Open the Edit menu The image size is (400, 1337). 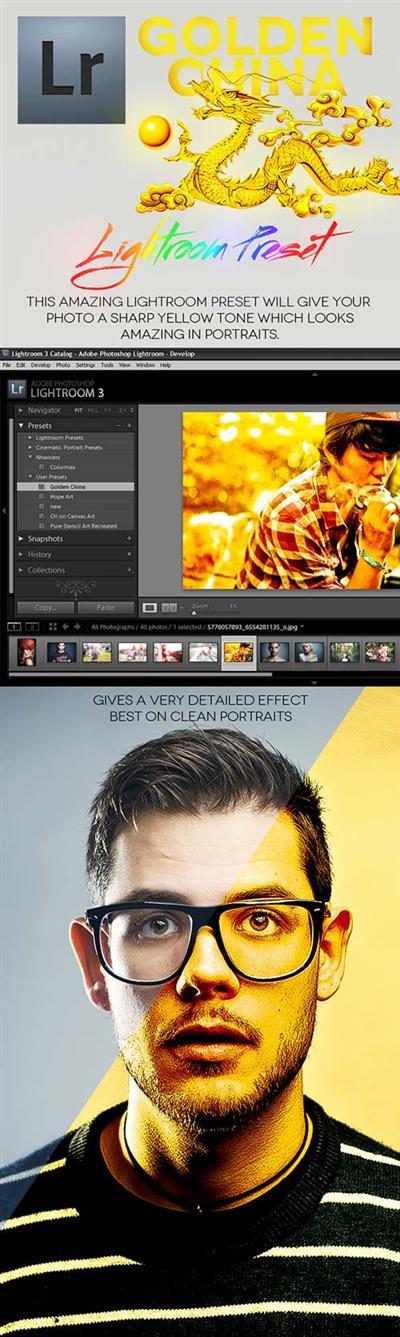[21, 365]
